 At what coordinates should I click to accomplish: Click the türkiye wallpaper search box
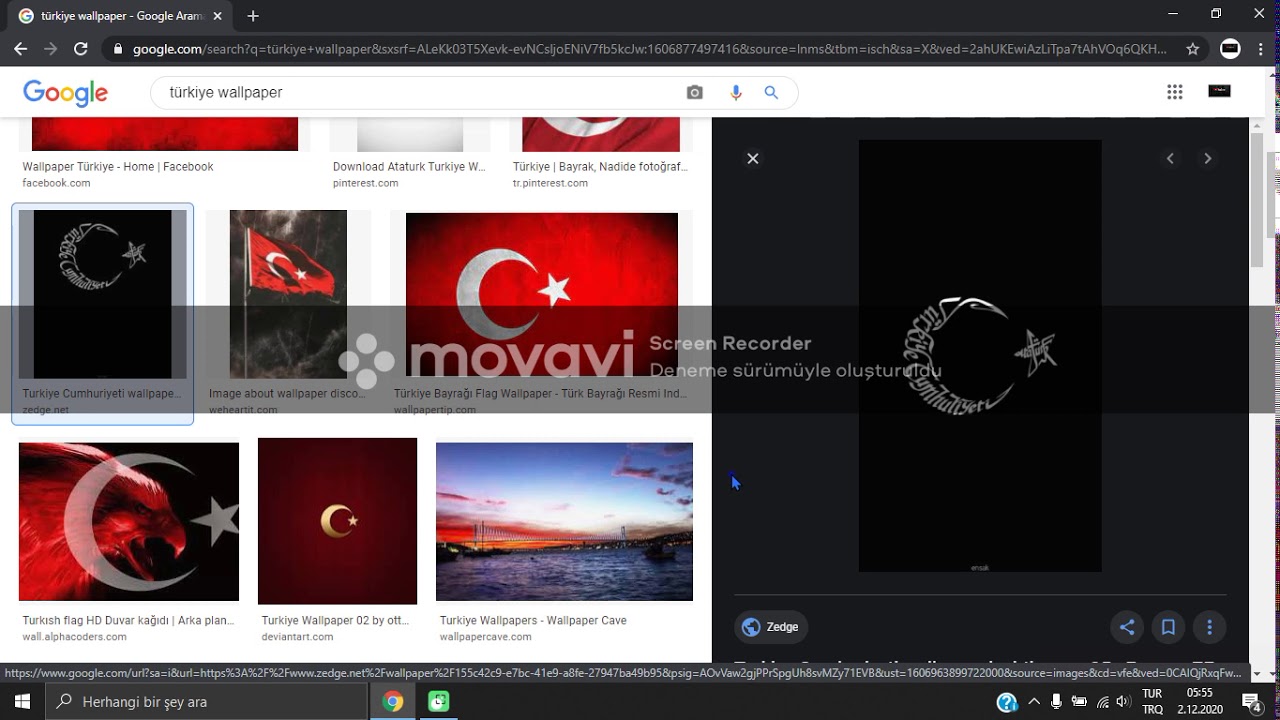tap(420, 92)
